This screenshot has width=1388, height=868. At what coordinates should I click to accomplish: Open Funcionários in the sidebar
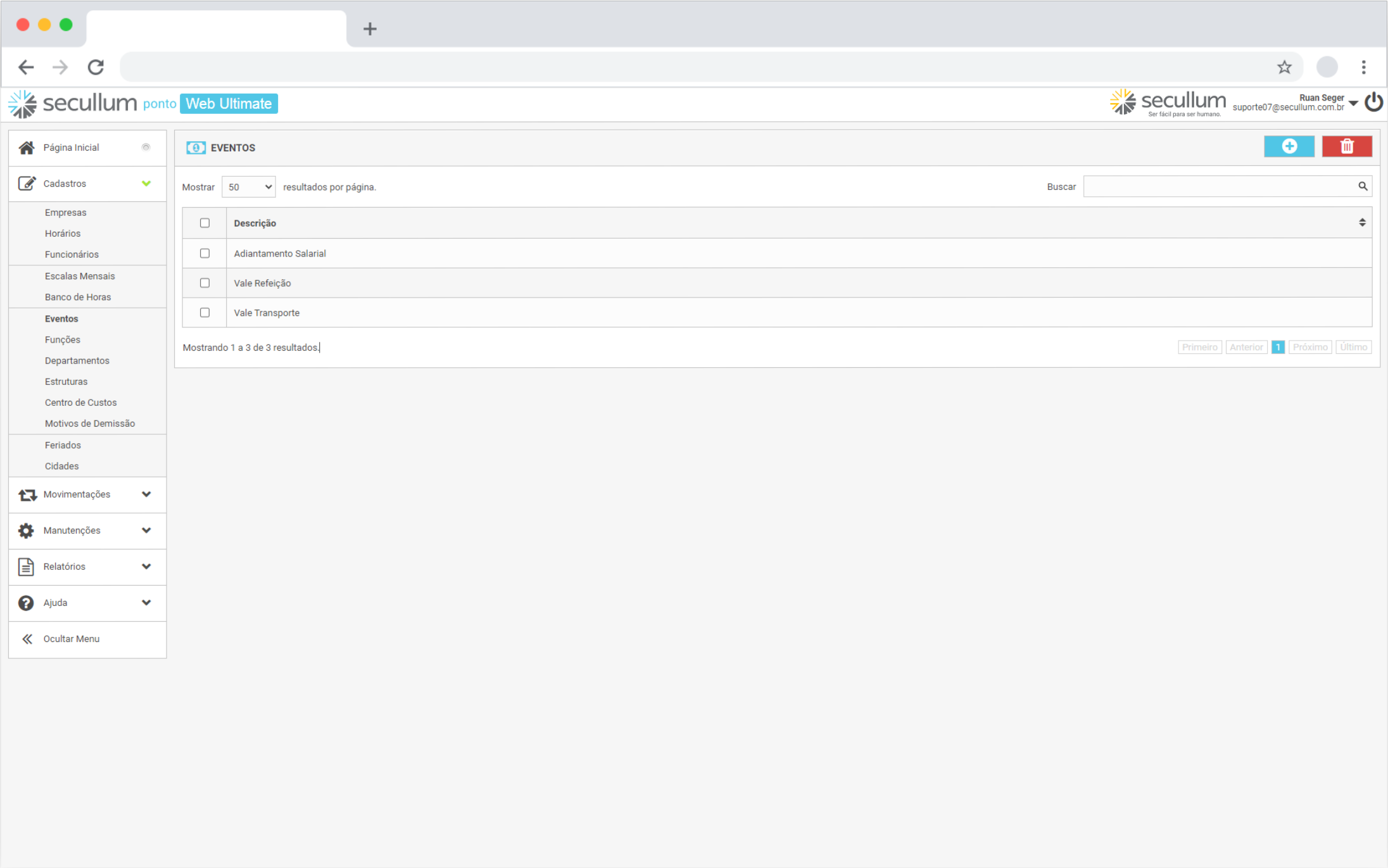coord(72,255)
